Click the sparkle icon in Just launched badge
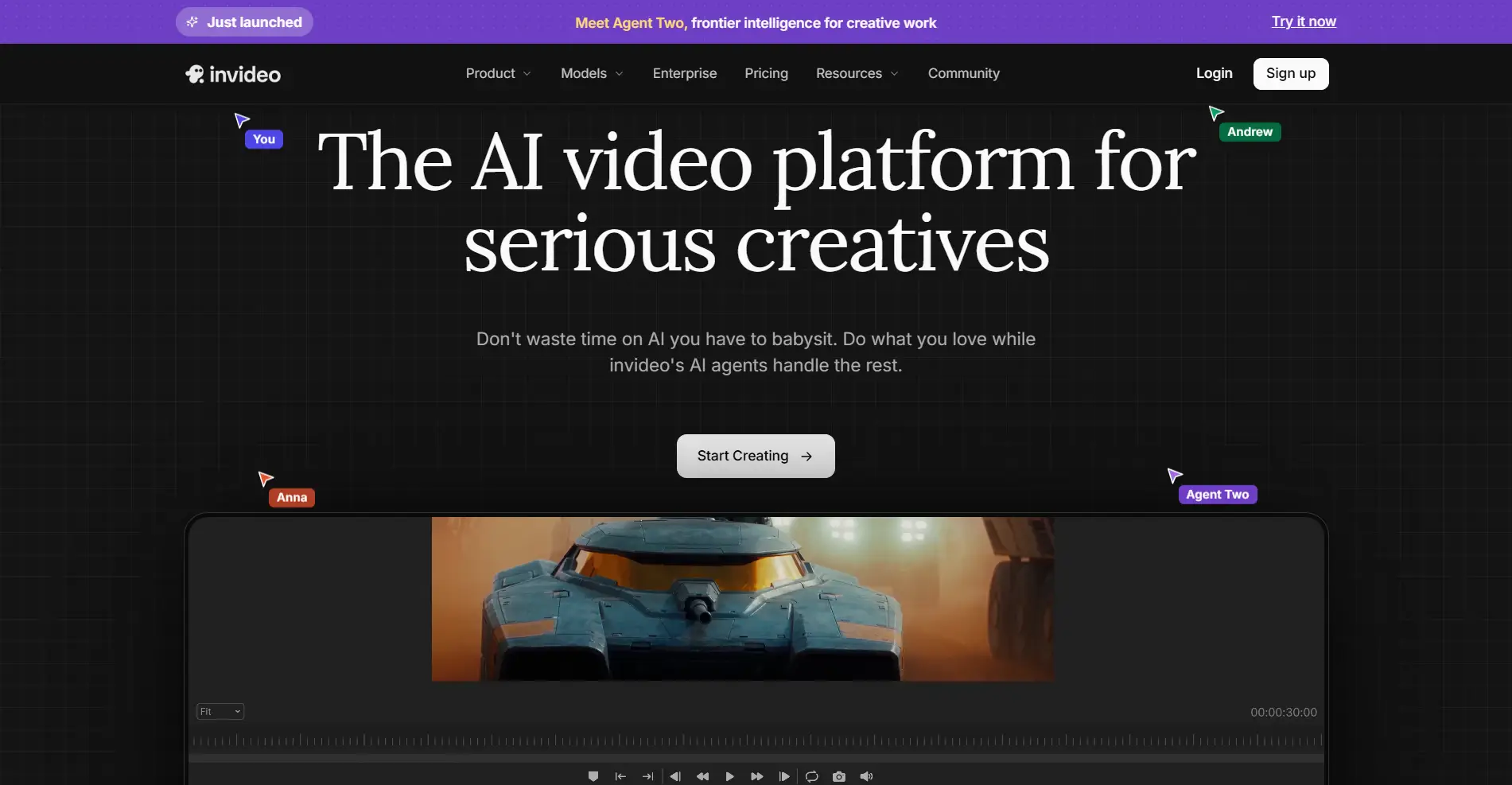 tap(192, 22)
